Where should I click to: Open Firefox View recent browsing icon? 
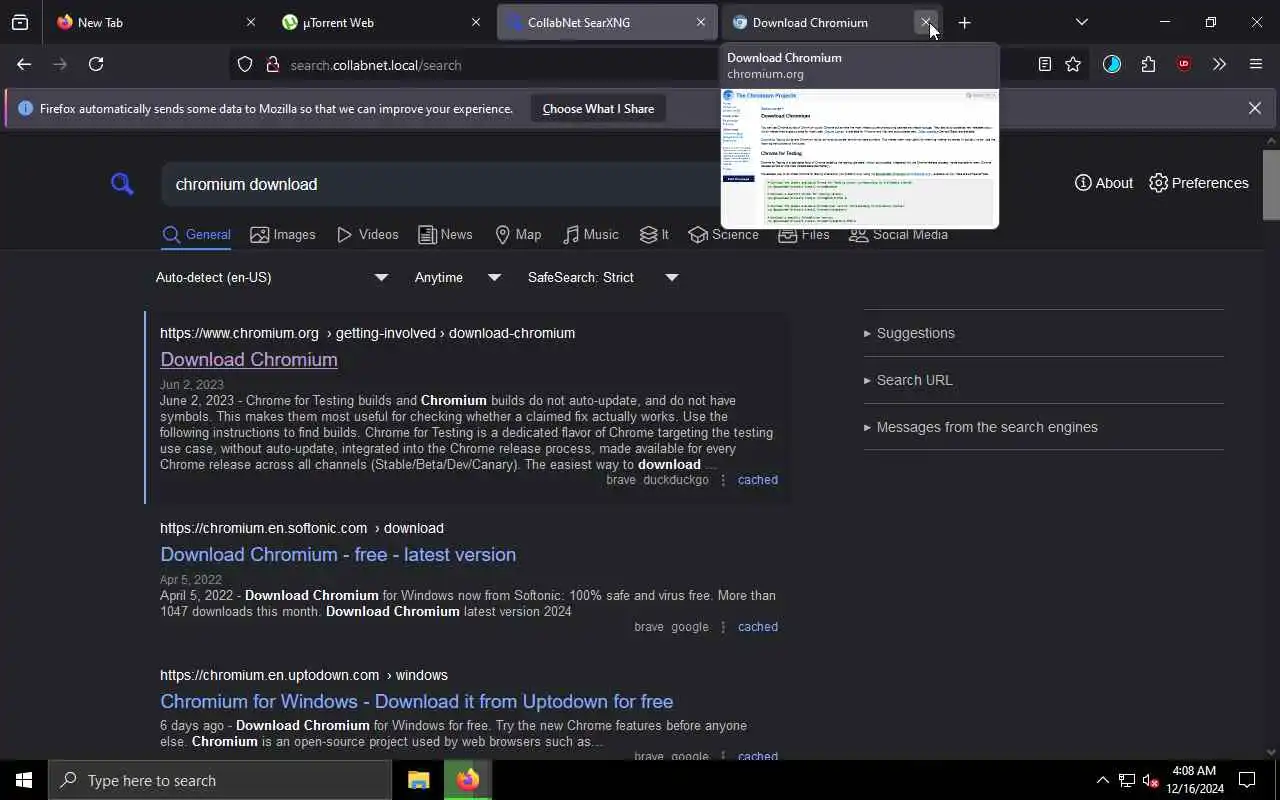pyautogui.click(x=20, y=22)
